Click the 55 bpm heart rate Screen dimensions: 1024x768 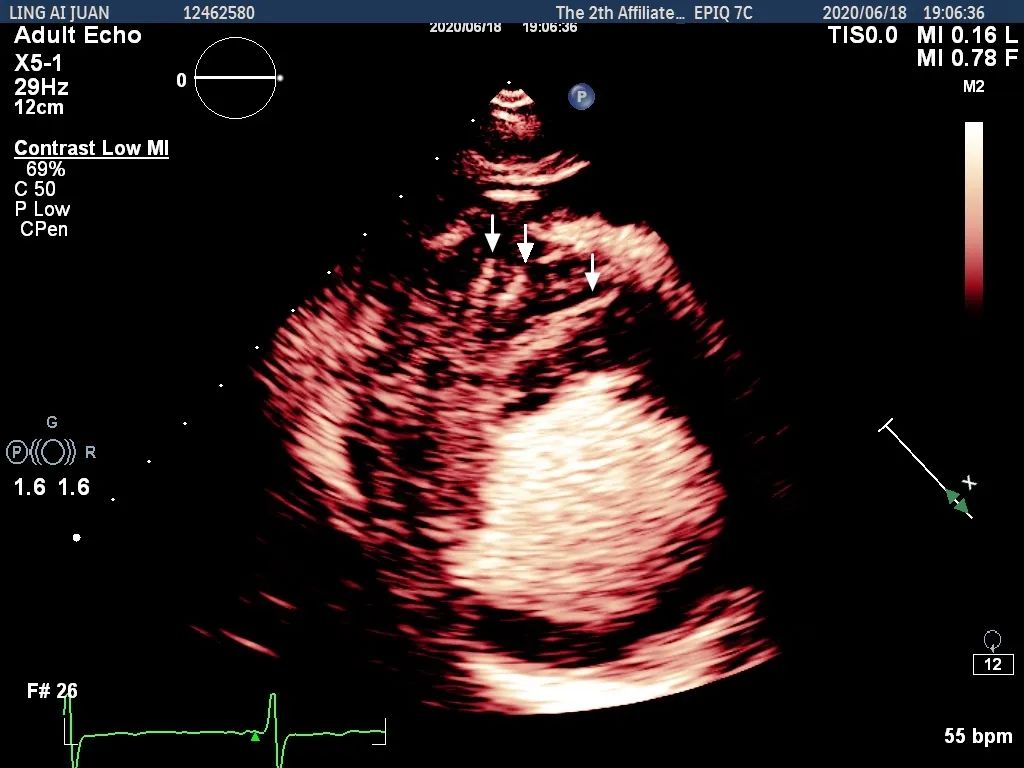point(978,736)
